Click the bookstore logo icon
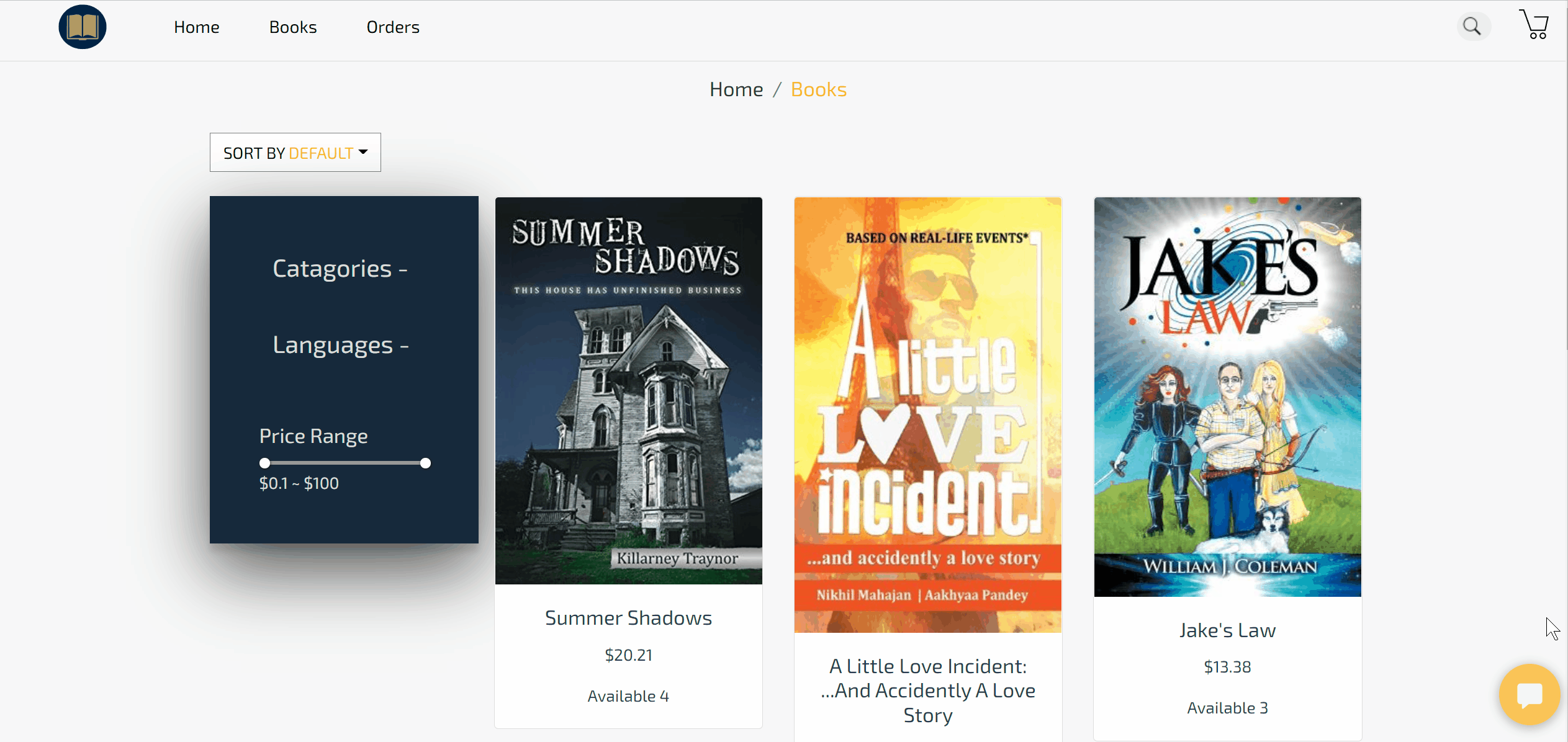Image resolution: width=1568 pixels, height=742 pixels. (82, 27)
